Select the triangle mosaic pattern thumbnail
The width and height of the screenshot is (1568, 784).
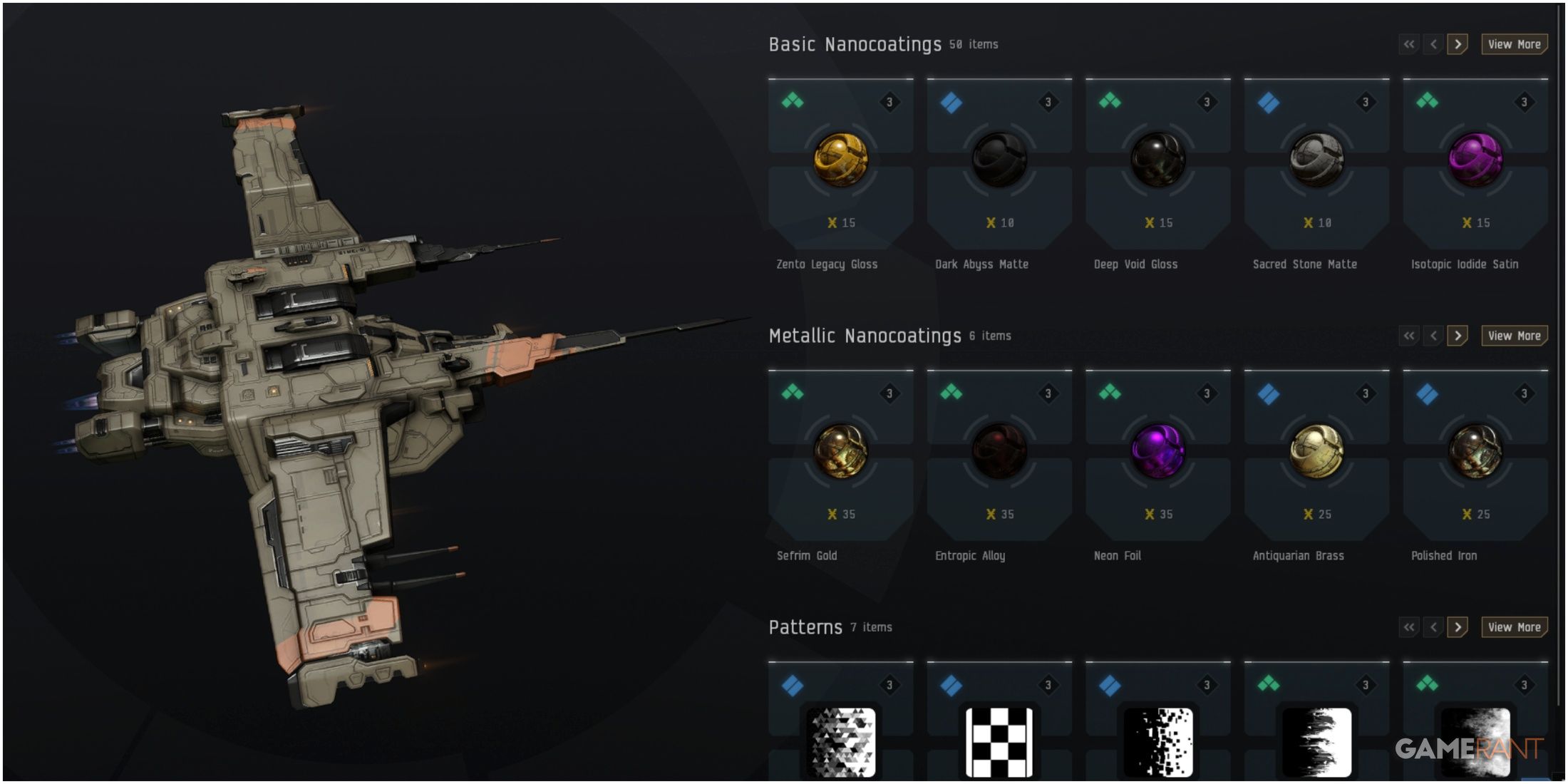(x=841, y=741)
